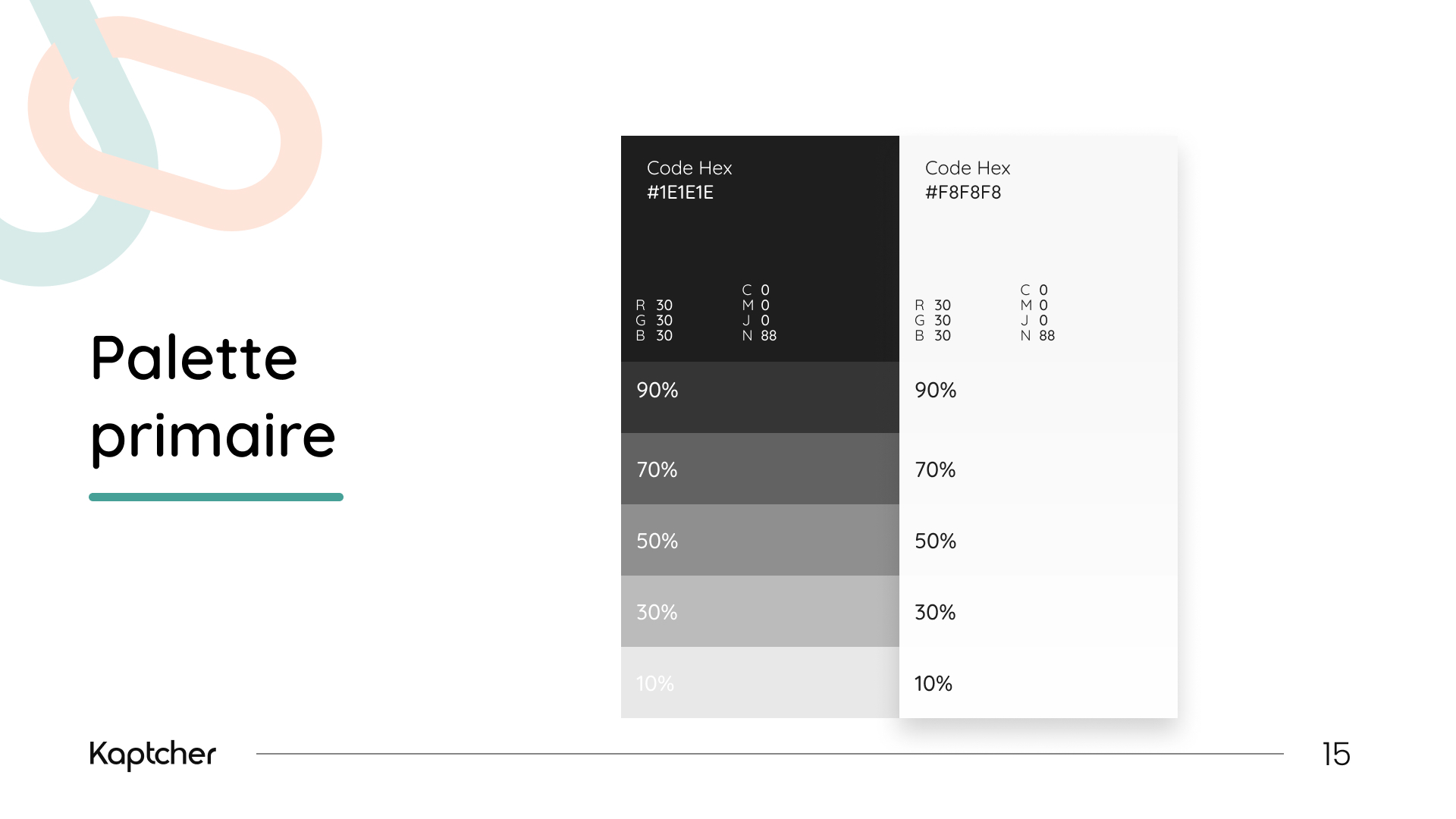Pick the light column 50% swatch
The width and height of the screenshot is (1456, 819).
click(x=1038, y=540)
